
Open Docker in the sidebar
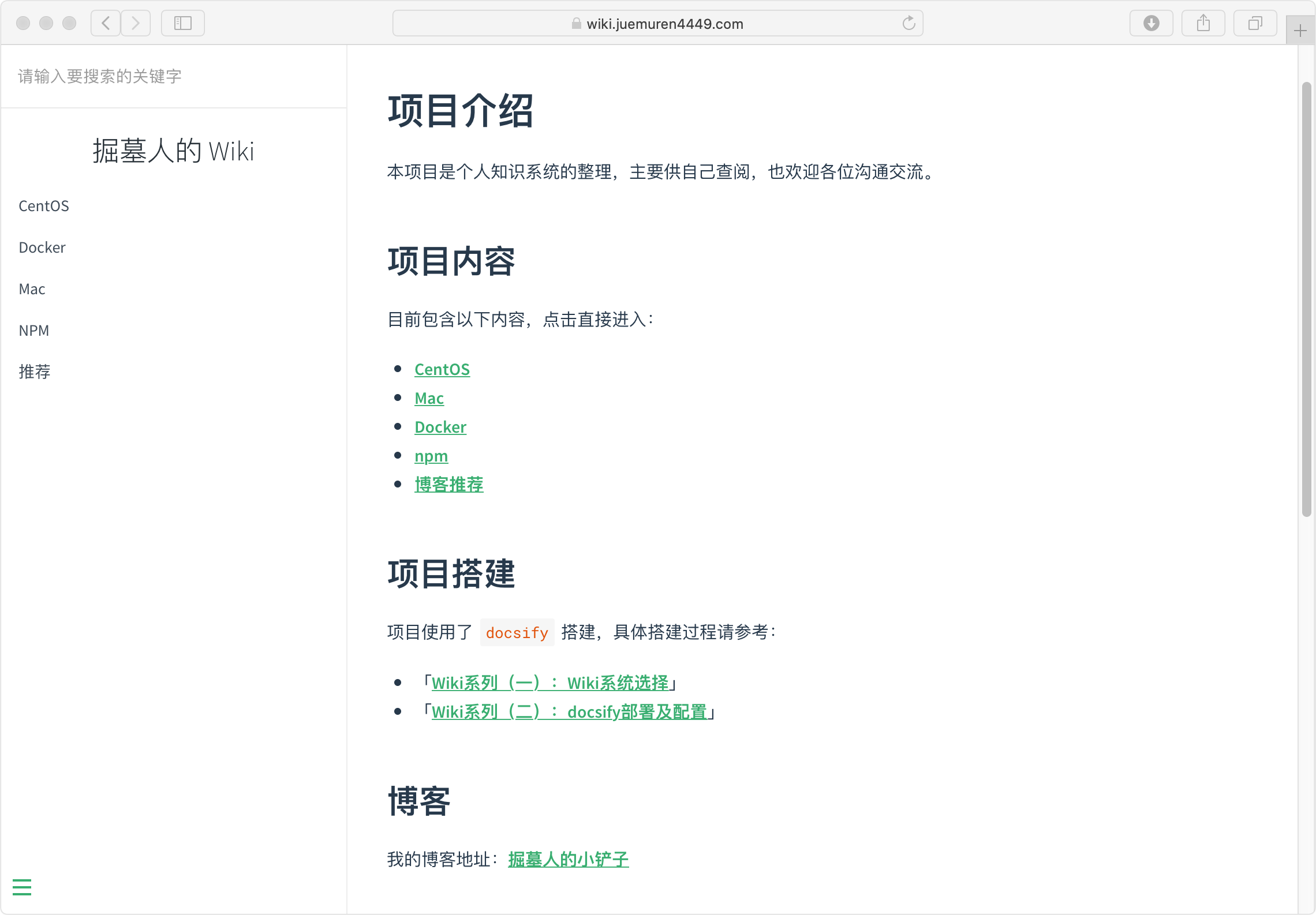click(x=42, y=247)
